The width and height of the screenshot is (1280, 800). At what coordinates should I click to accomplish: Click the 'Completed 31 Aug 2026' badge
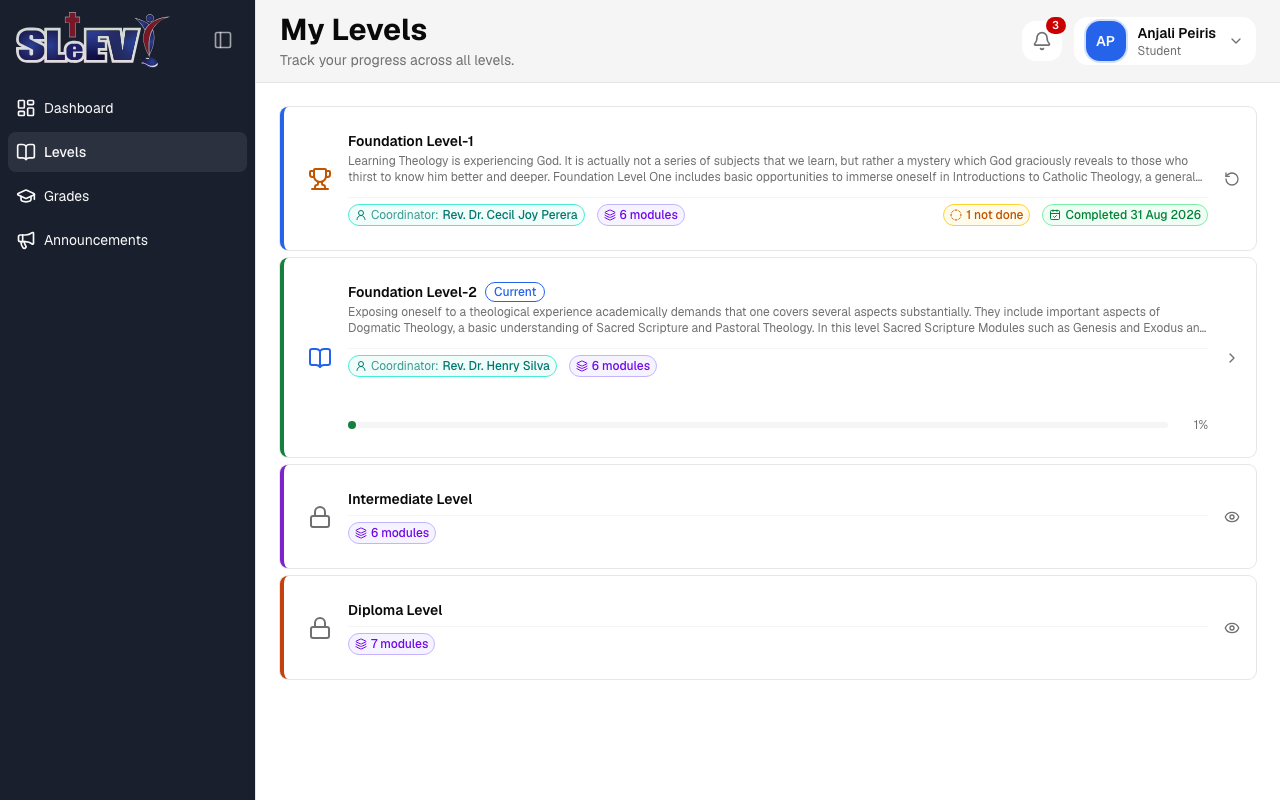tap(1125, 215)
